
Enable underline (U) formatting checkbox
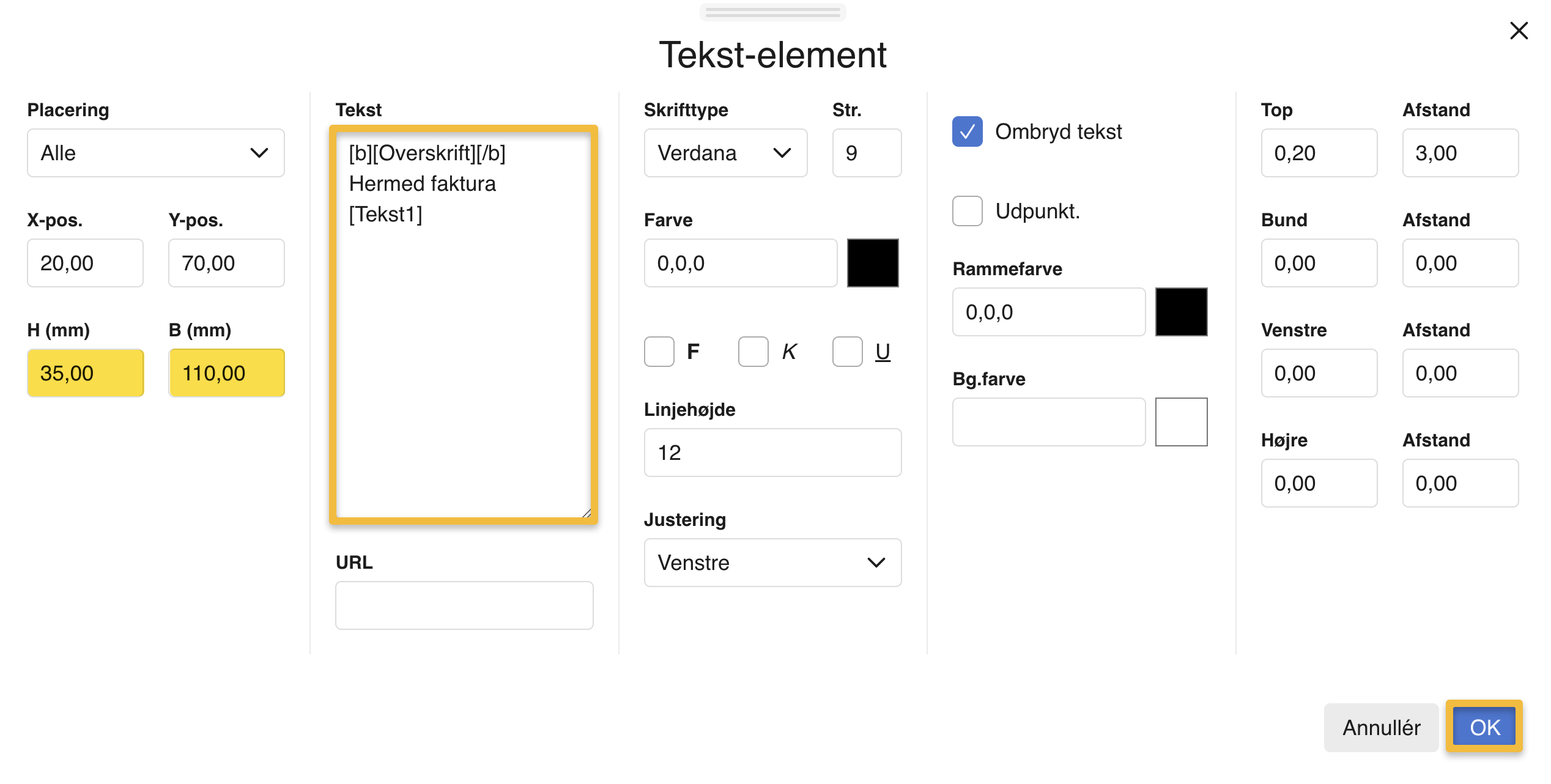[846, 352]
